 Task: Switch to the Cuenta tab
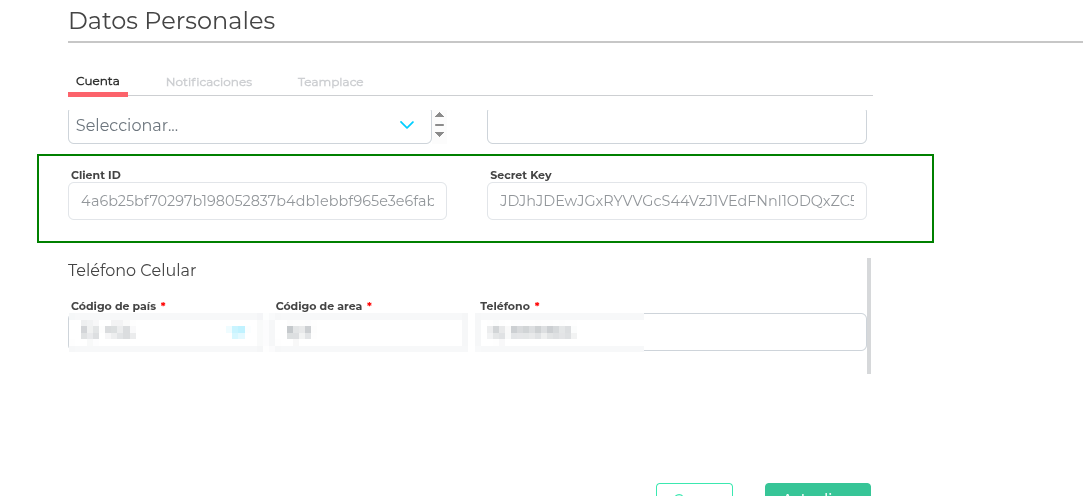point(98,82)
